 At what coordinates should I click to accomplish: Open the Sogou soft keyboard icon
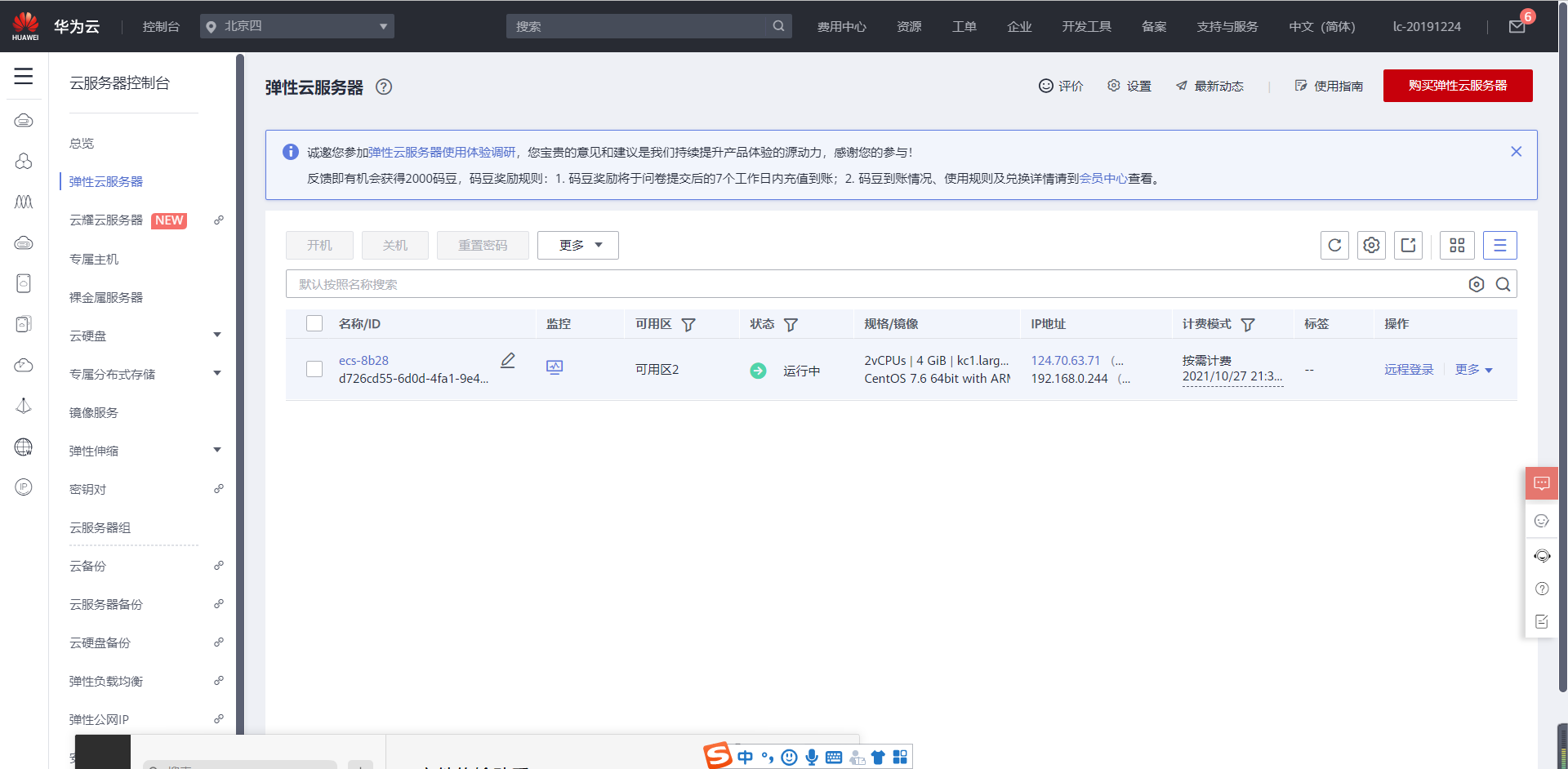(834, 758)
